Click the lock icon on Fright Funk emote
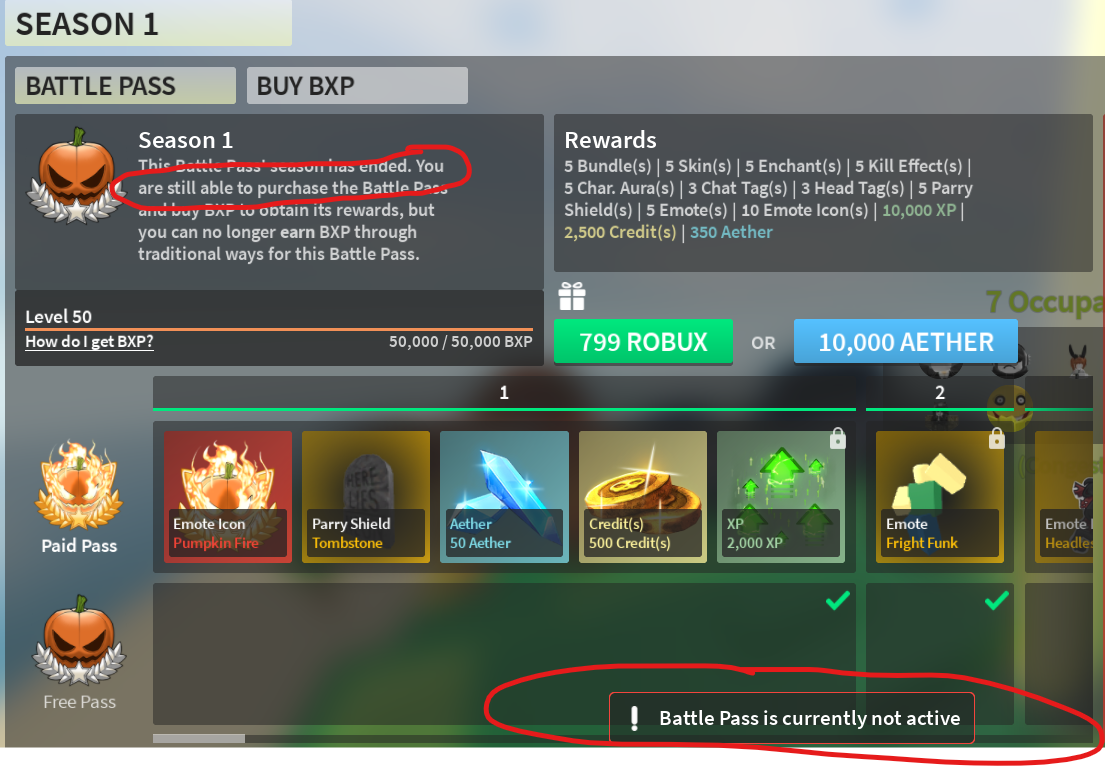Viewport: 1105px width, 767px height. pos(996,438)
